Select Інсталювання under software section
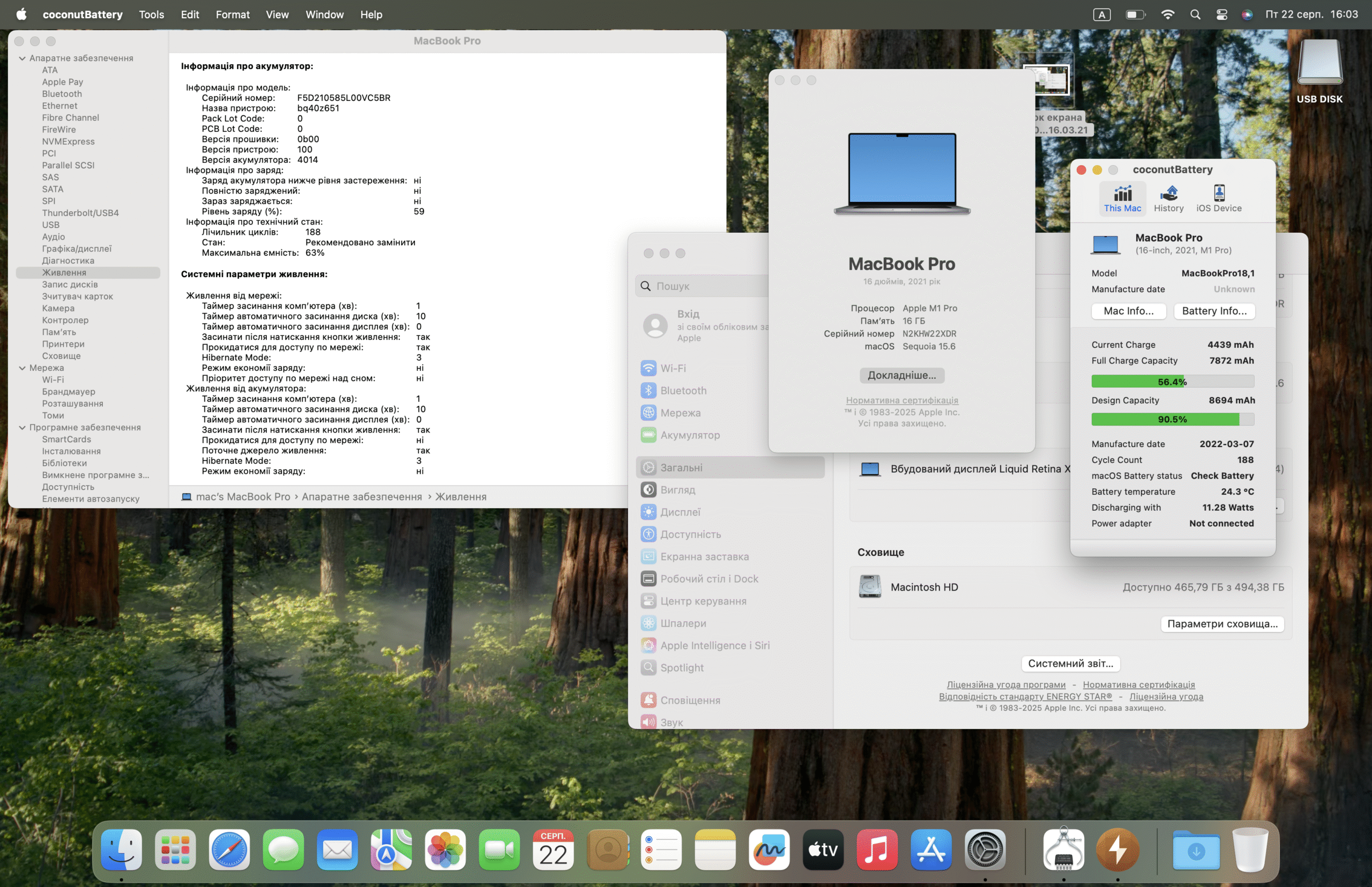 71,451
